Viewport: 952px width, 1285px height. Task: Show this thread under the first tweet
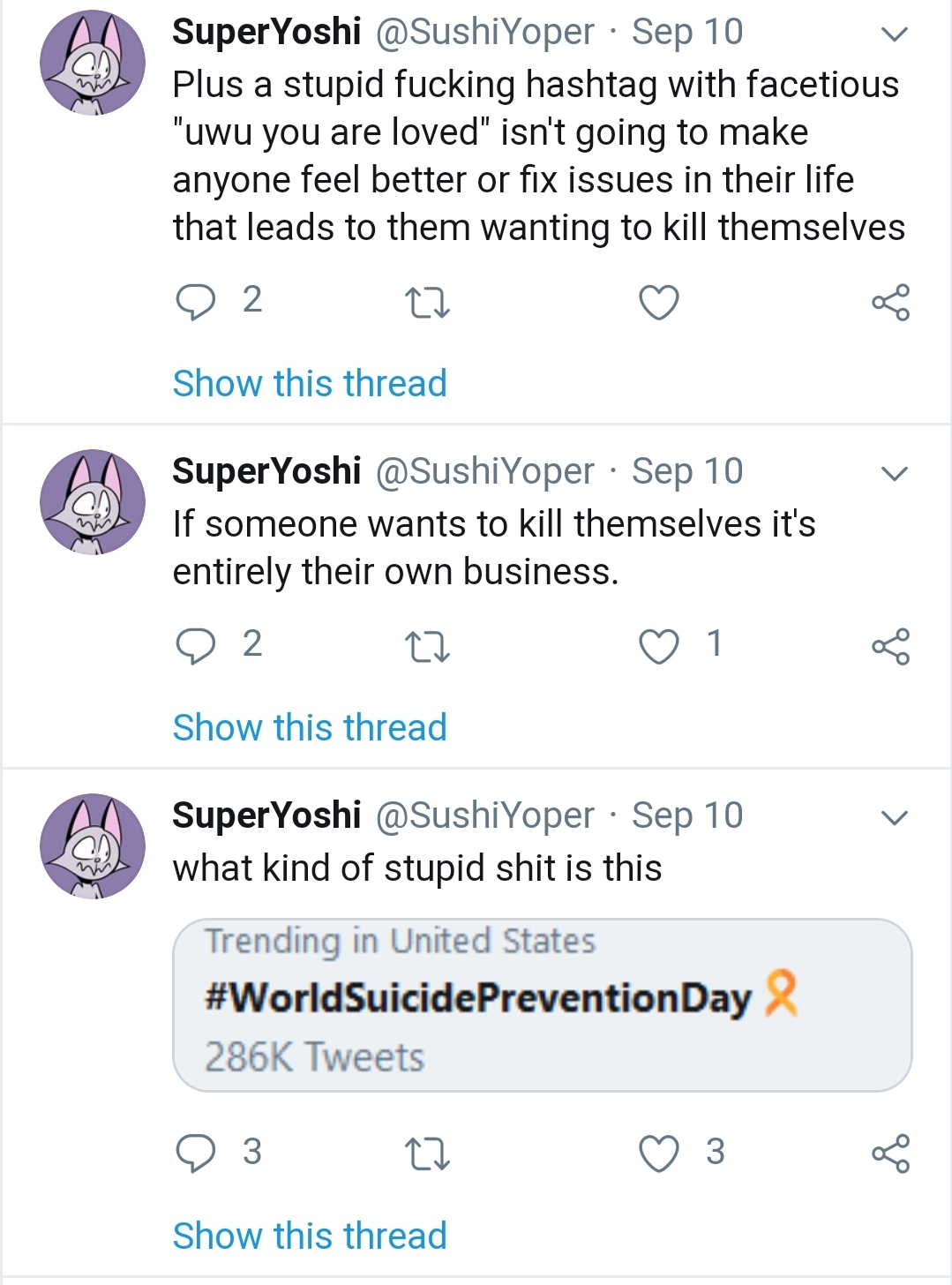310,384
